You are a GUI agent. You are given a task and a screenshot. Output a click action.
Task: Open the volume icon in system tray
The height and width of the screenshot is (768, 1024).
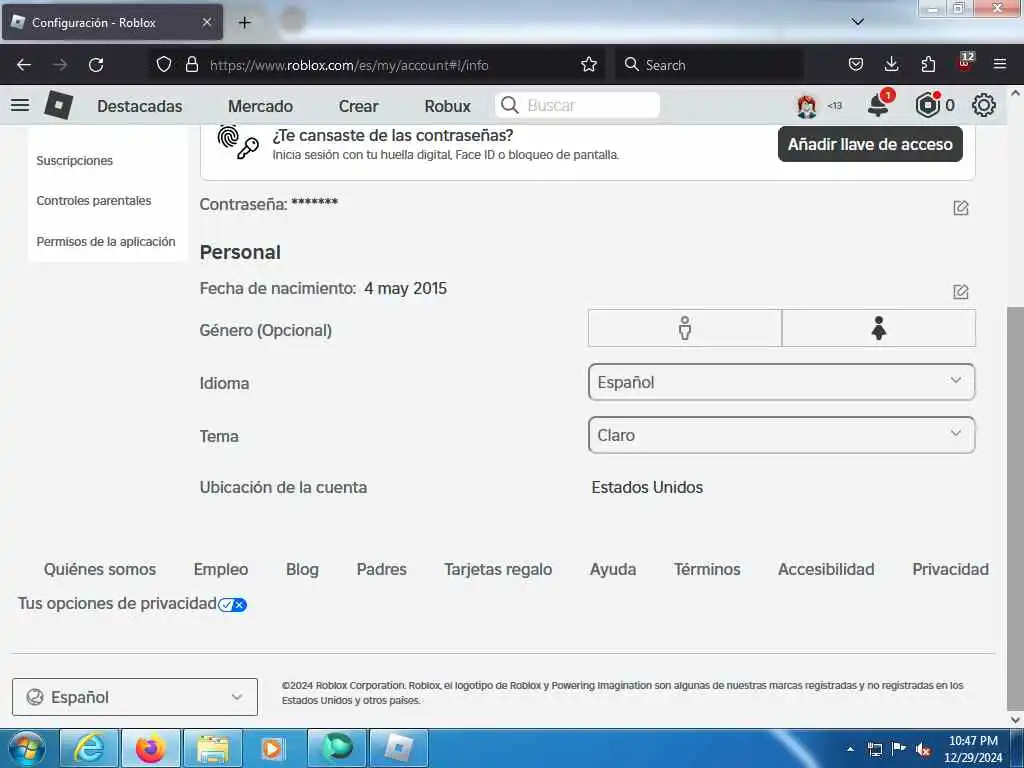pyautogui.click(x=923, y=750)
